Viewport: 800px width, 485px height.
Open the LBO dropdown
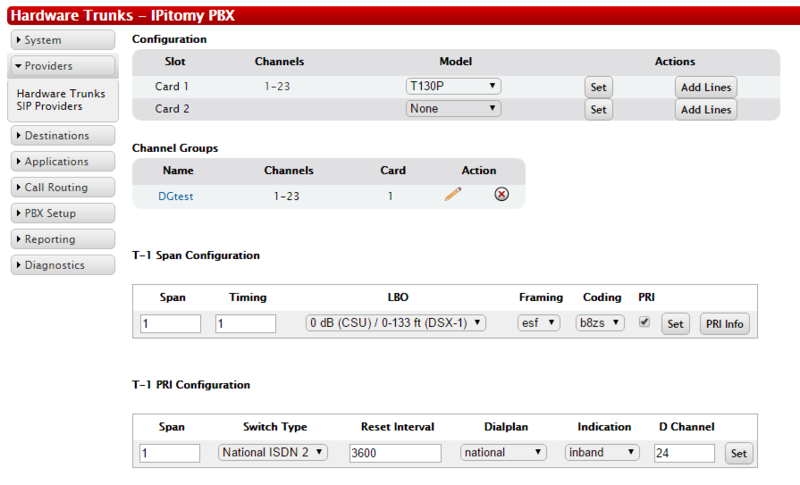coord(396,323)
